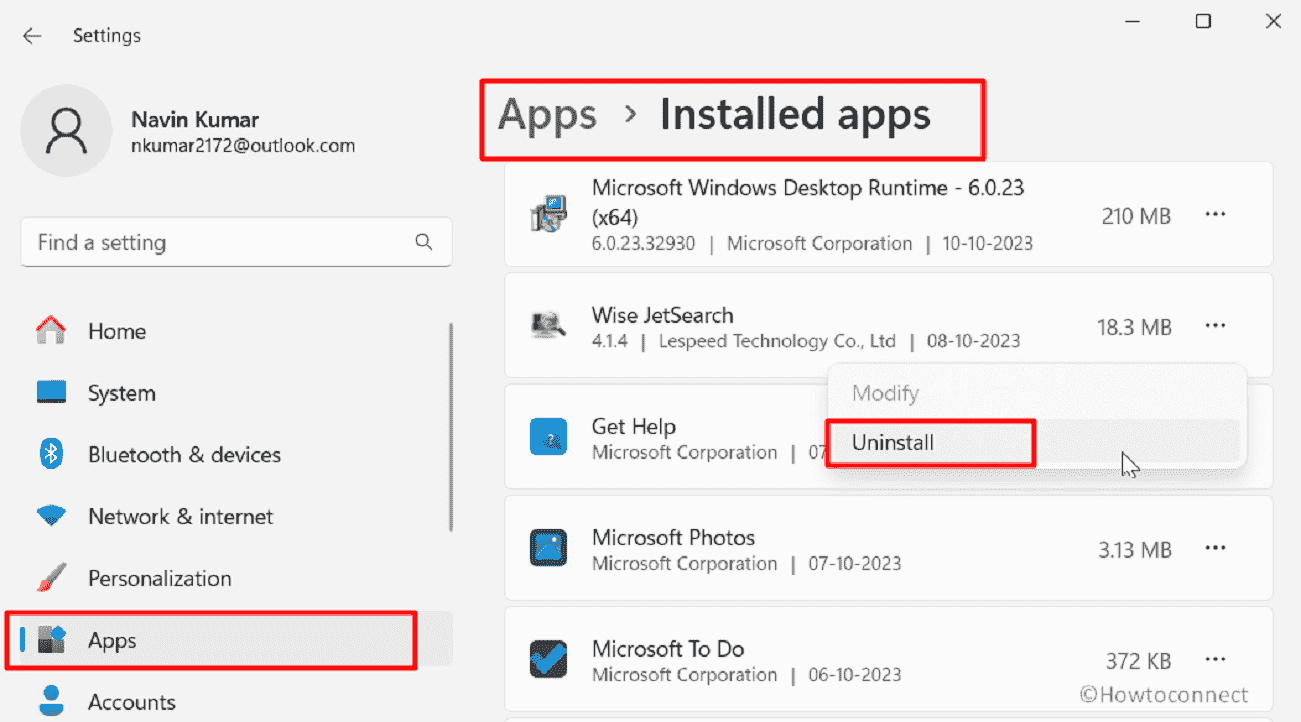Click the Get Help app icon

tap(548, 438)
